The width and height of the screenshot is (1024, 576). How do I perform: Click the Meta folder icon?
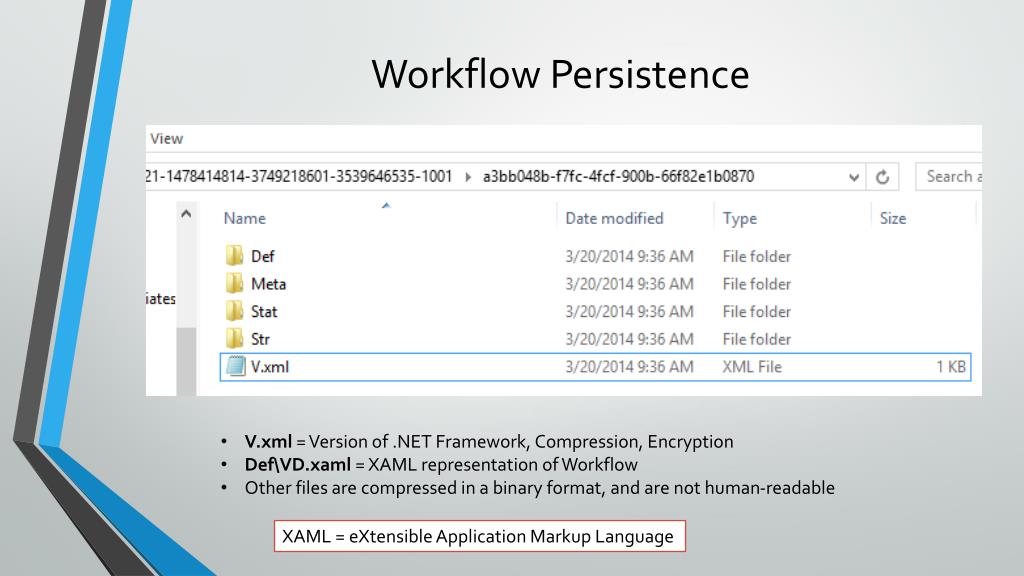click(x=234, y=283)
